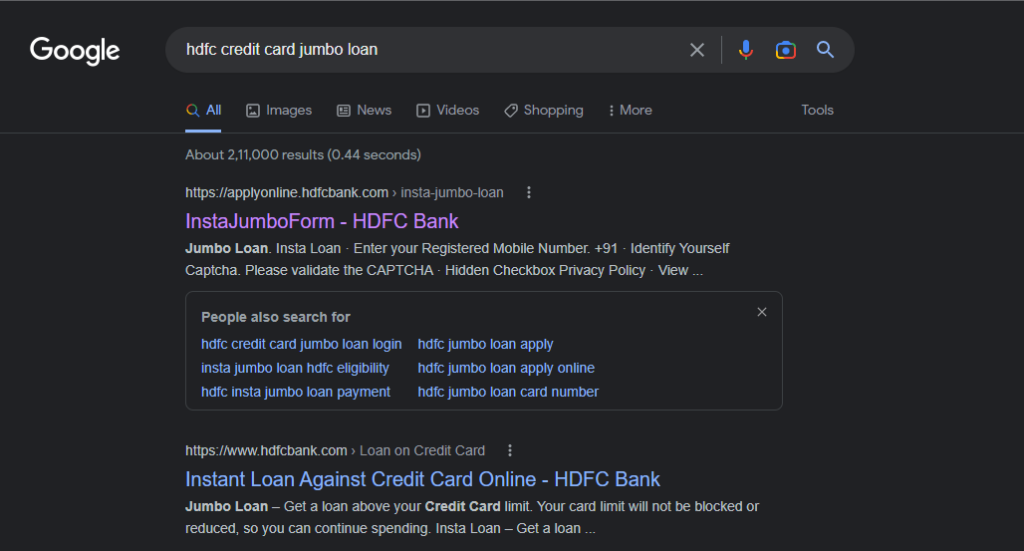This screenshot has height=551, width=1024.
Task: Open InstaJumboForm - HDFC Bank result
Action: pos(322,221)
